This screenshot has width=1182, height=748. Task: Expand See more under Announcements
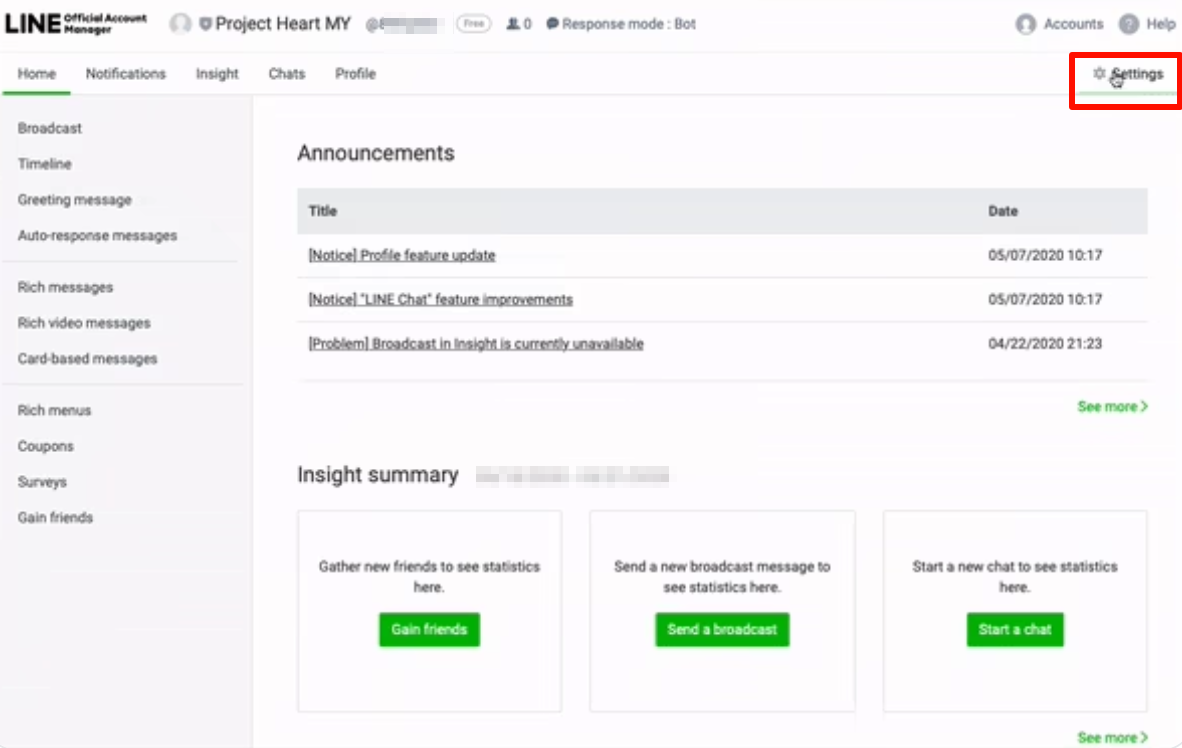click(x=1112, y=407)
